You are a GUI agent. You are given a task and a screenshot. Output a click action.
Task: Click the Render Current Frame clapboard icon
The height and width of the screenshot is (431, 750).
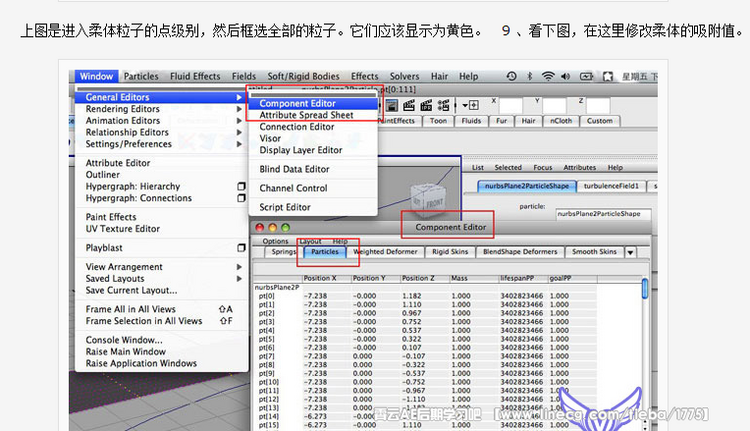[408, 105]
